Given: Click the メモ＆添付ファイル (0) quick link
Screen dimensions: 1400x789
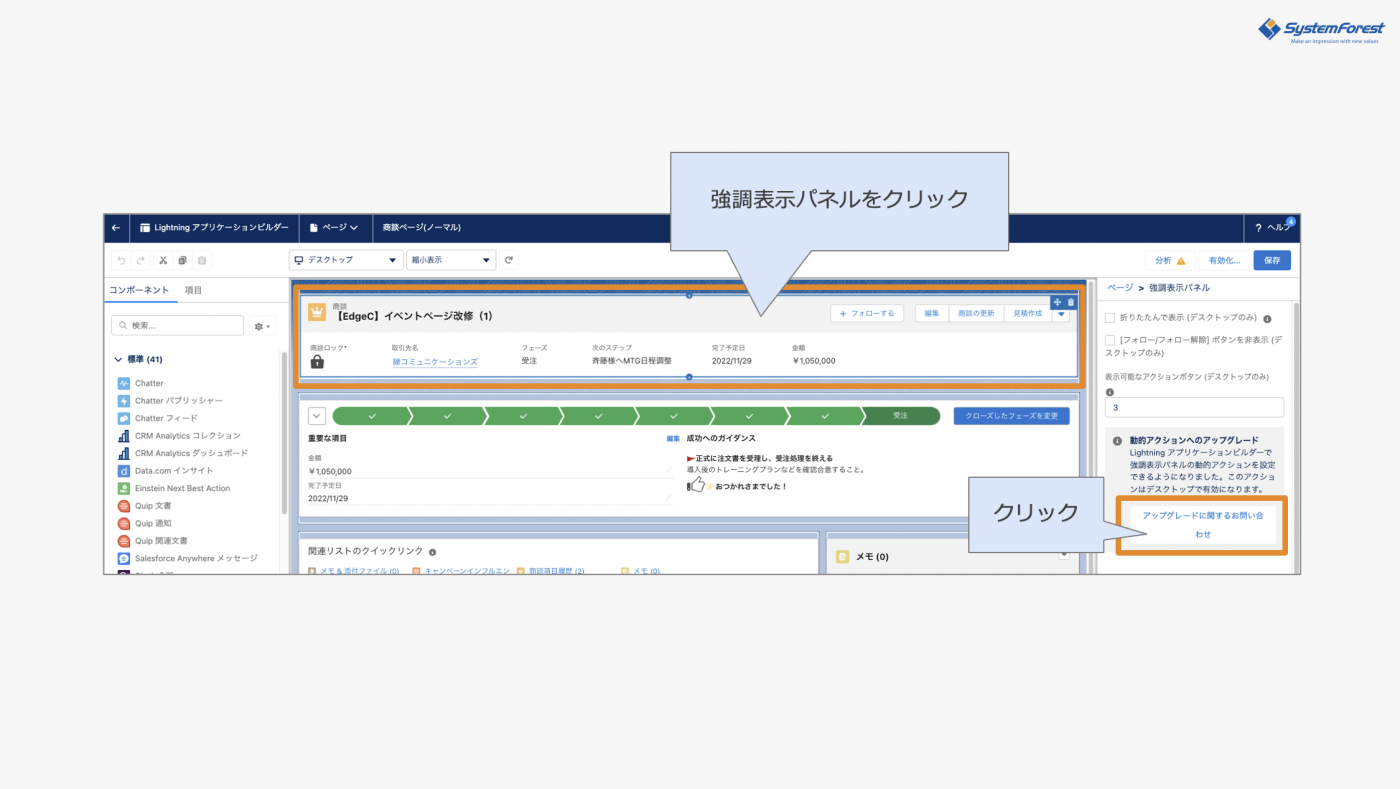Looking at the screenshot, I should click(359, 571).
